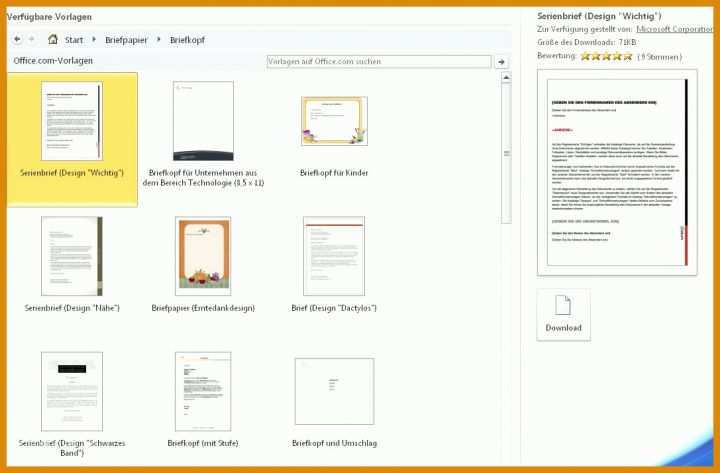The width and height of the screenshot is (720, 473).
Task: Click the Download button
Action: pos(563,315)
